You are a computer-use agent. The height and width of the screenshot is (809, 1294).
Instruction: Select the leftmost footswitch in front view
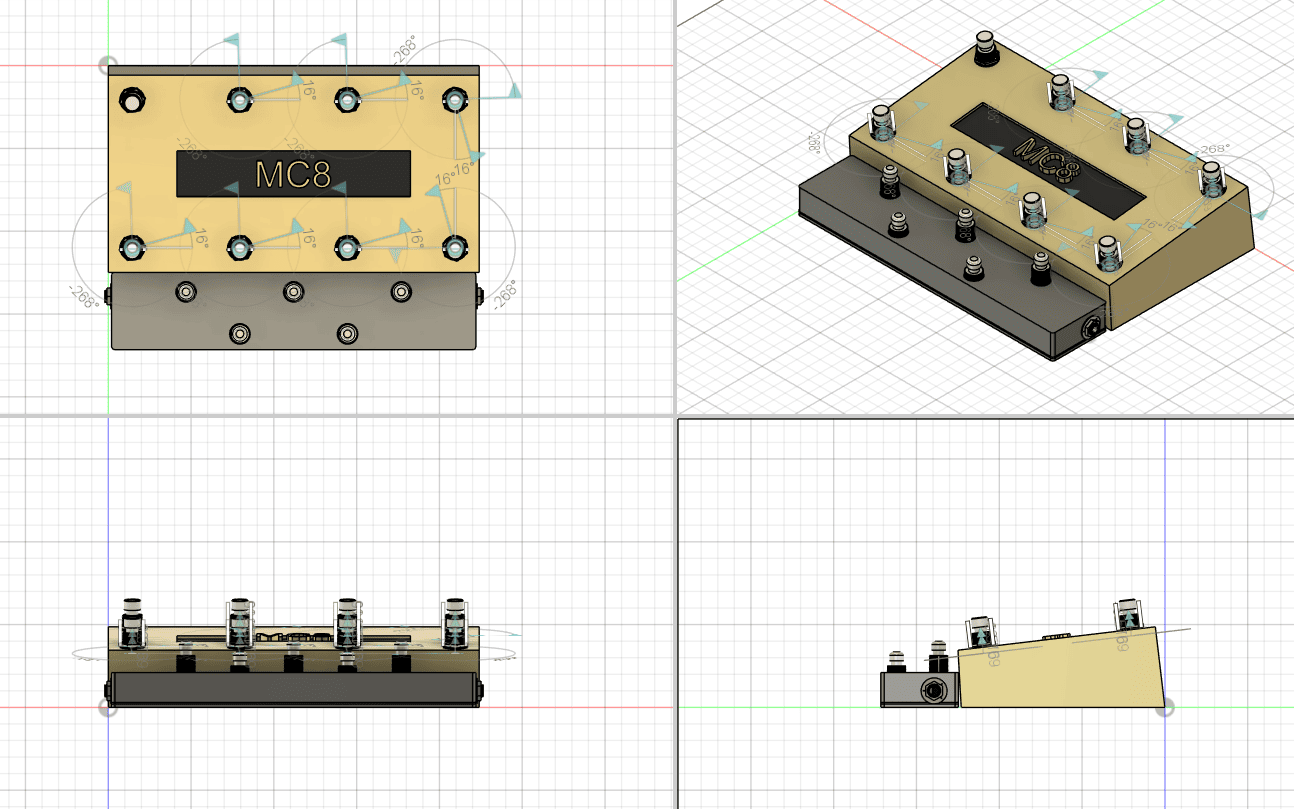132,622
